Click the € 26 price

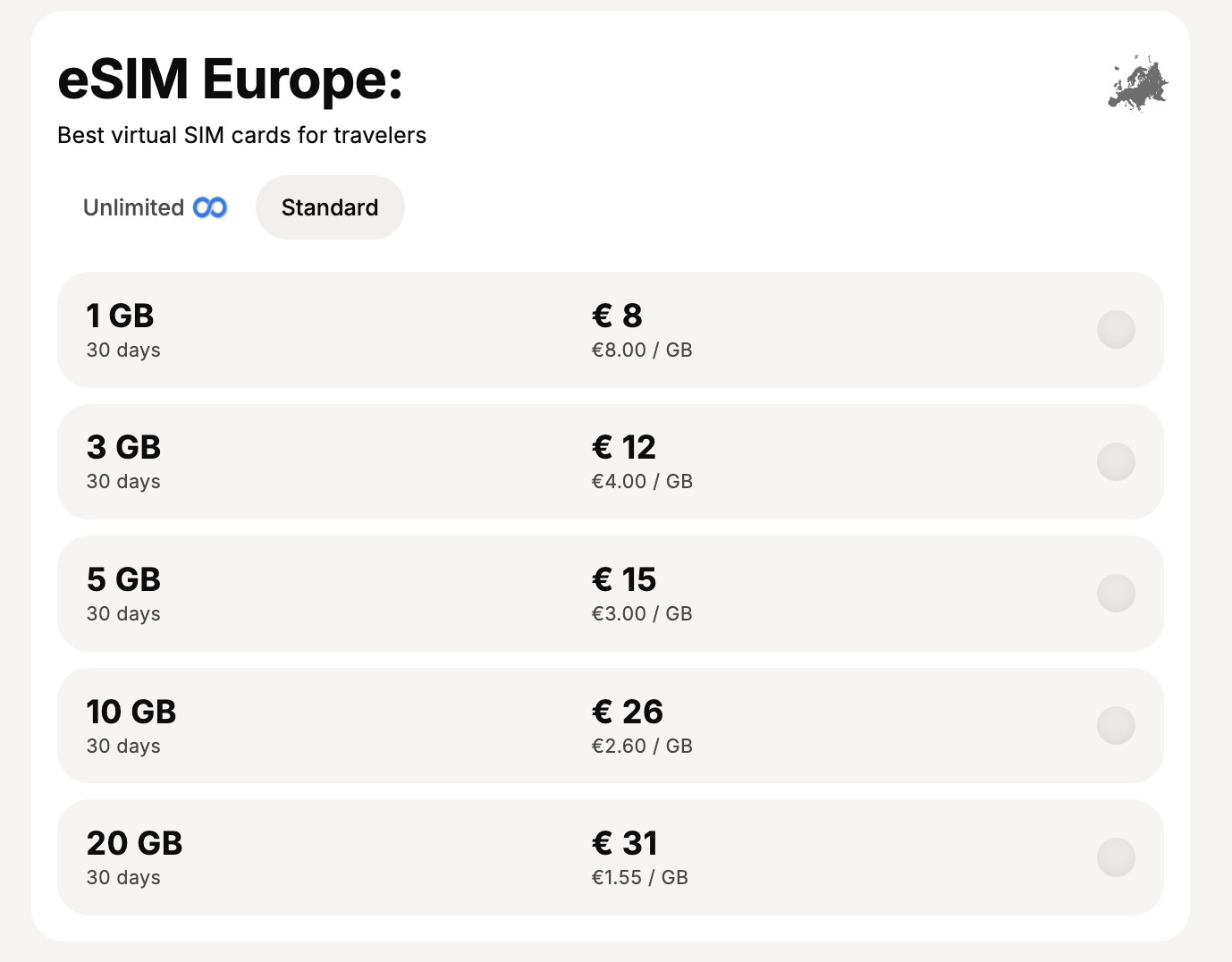pos(628,712)
